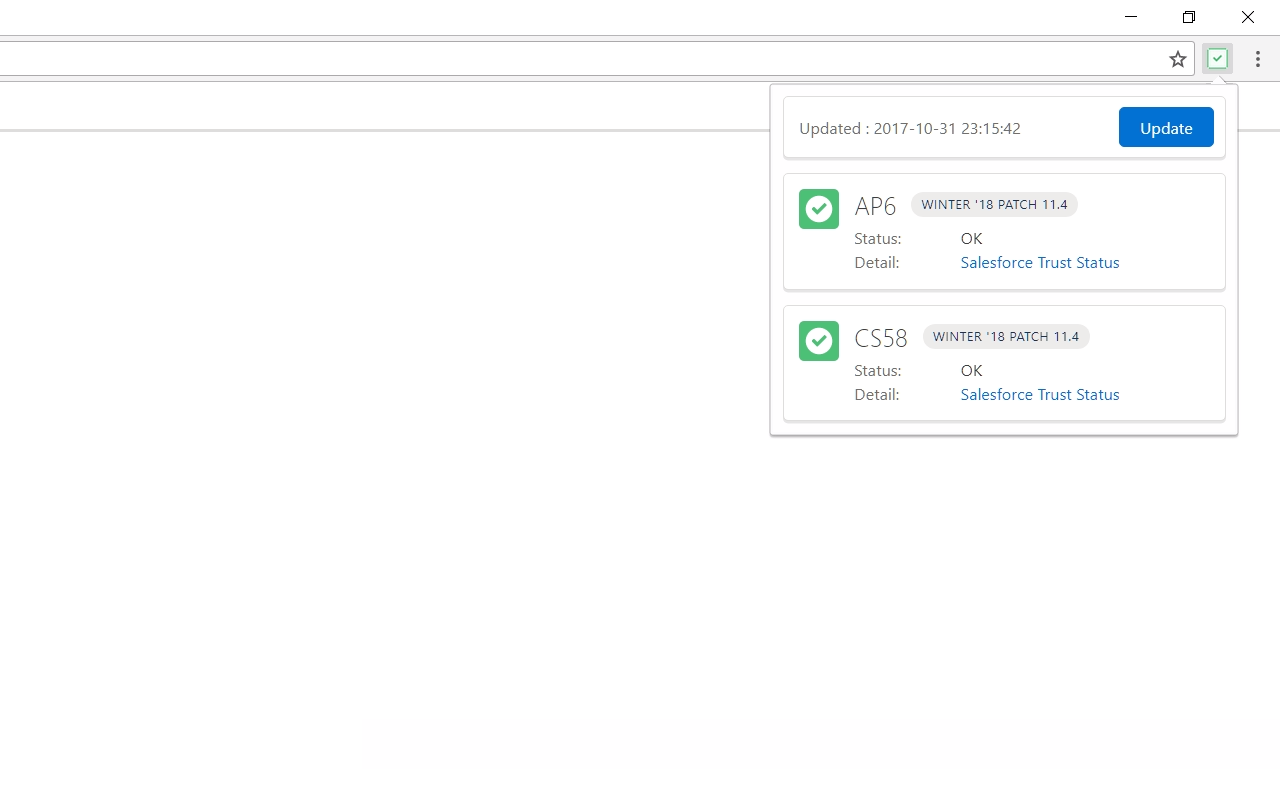The width and height of the screenshot is (1280, 800).
Task: Click the CS58 instance name
Action: [881, 338]
